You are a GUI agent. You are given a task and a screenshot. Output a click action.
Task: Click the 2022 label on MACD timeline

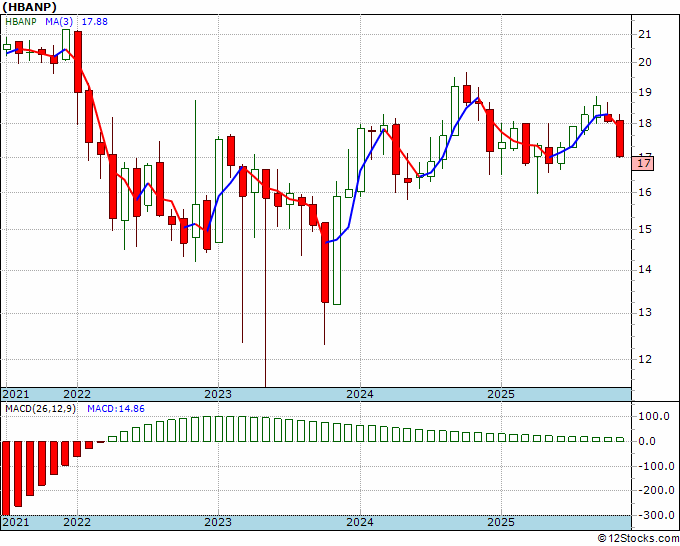coord(77,522)
